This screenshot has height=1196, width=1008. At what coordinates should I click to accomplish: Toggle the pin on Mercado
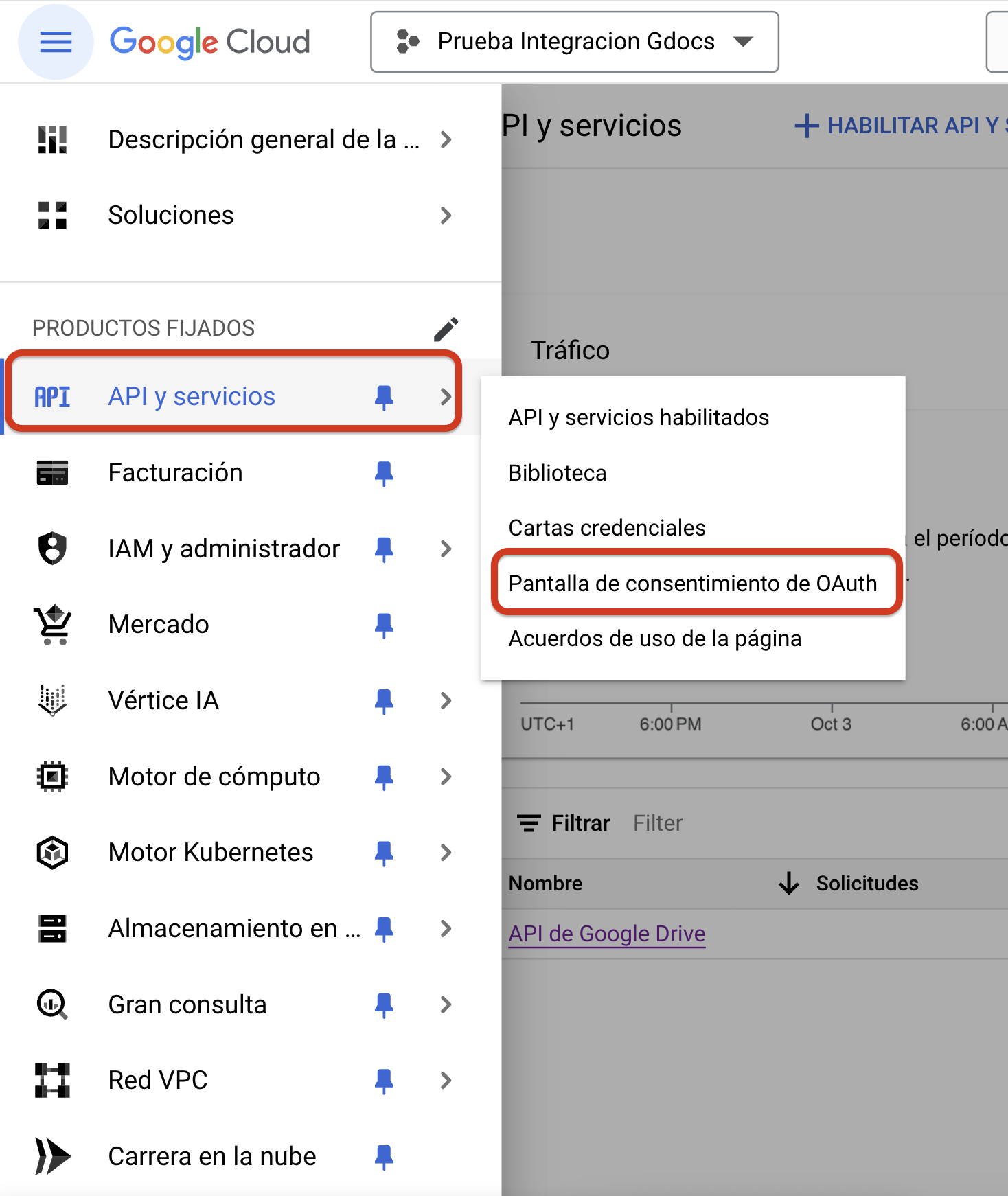tap(384, 625)
